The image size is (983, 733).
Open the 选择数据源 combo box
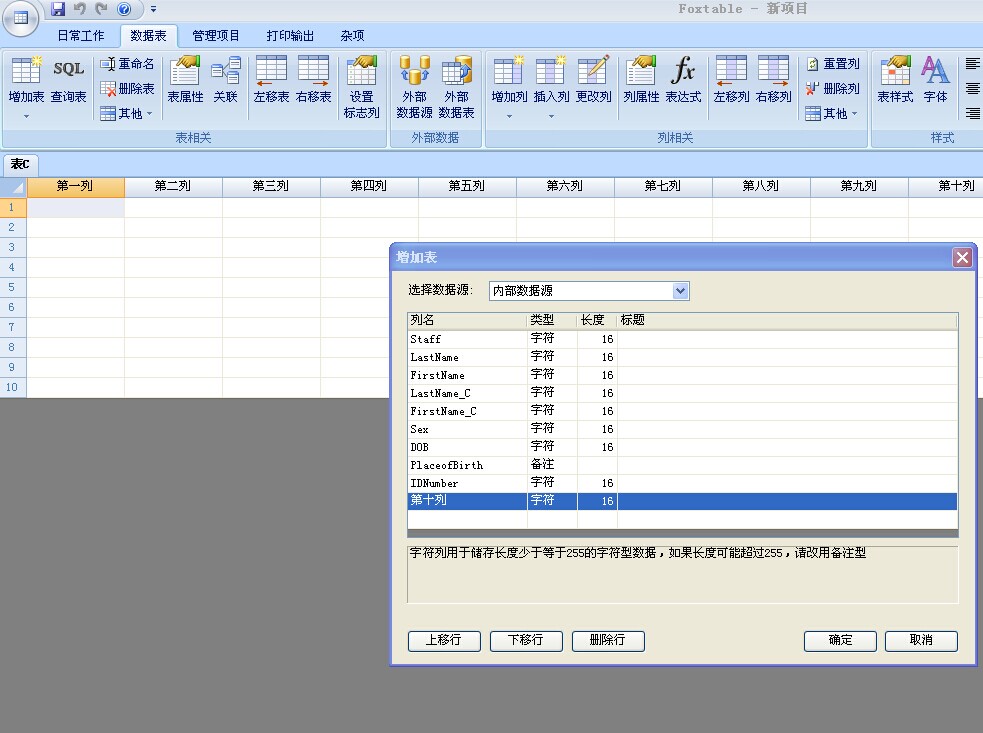589,291
